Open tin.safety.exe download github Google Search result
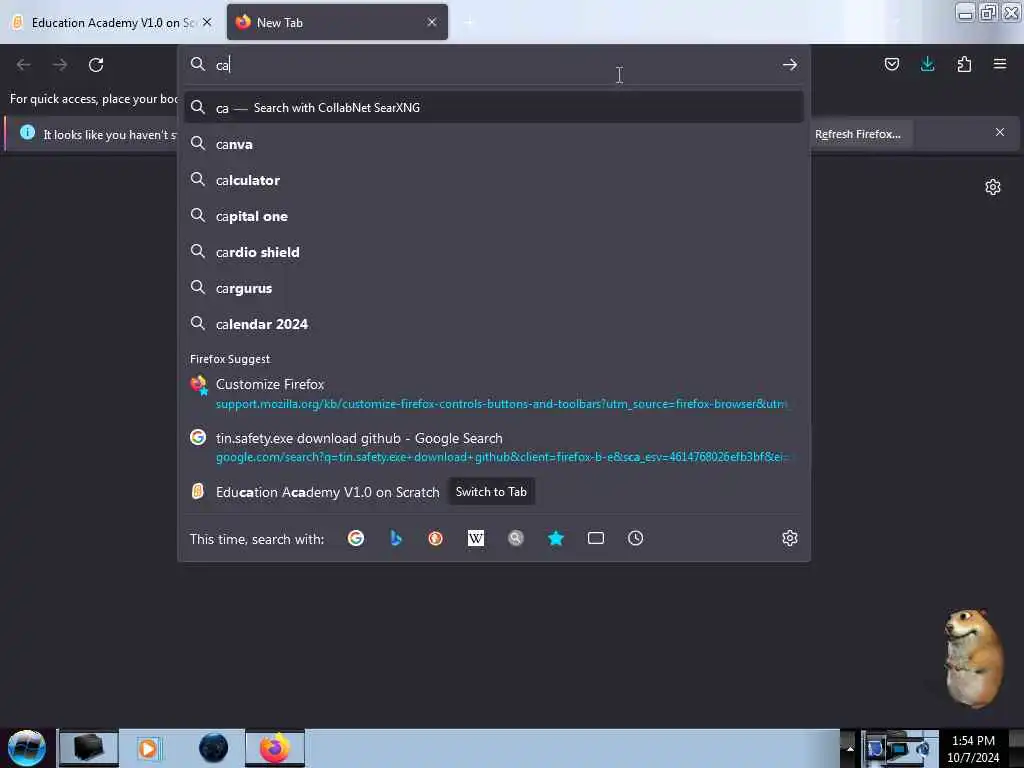 click(x=494, y=447)
